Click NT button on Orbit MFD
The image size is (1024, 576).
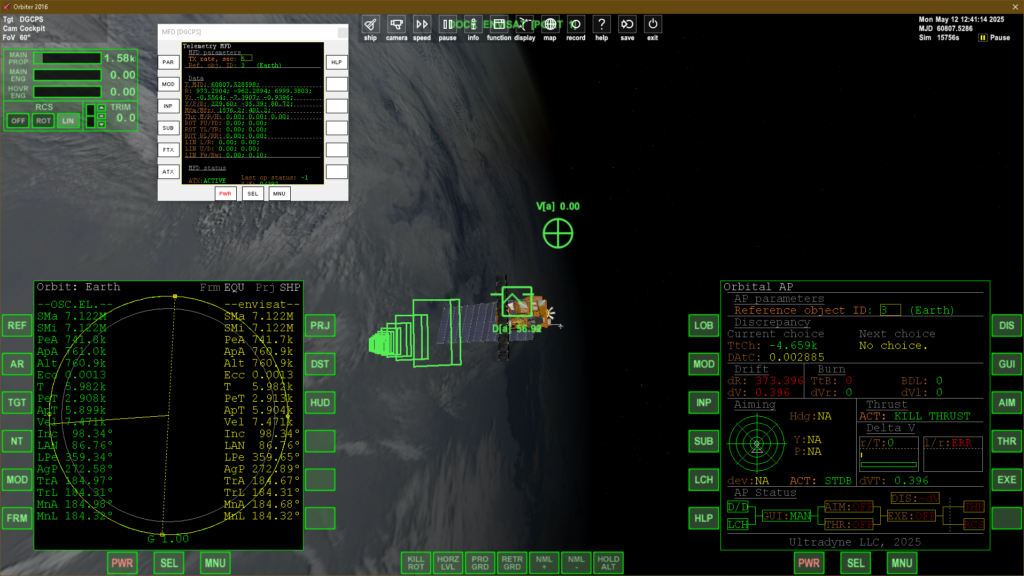pyautogui.click(x=17, y=441)
